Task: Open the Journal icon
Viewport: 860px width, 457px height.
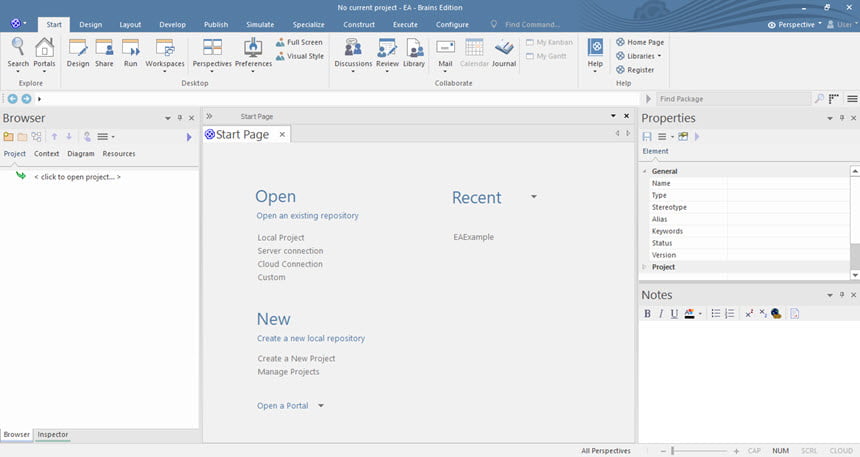Action: [504, 53]
